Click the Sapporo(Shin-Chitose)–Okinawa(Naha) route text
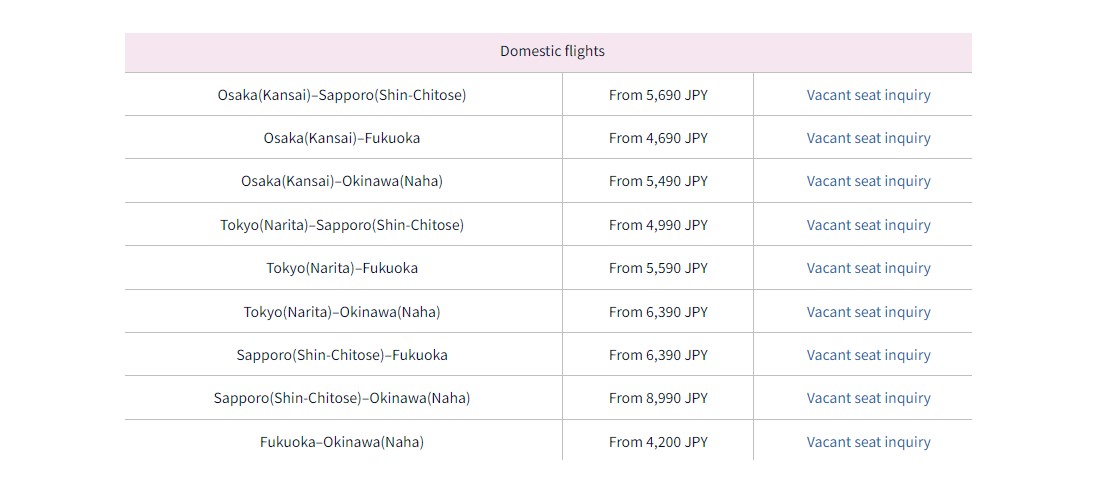Image resolution: width=1096 pixels, height=492 pixels. [x=342, y=398]
